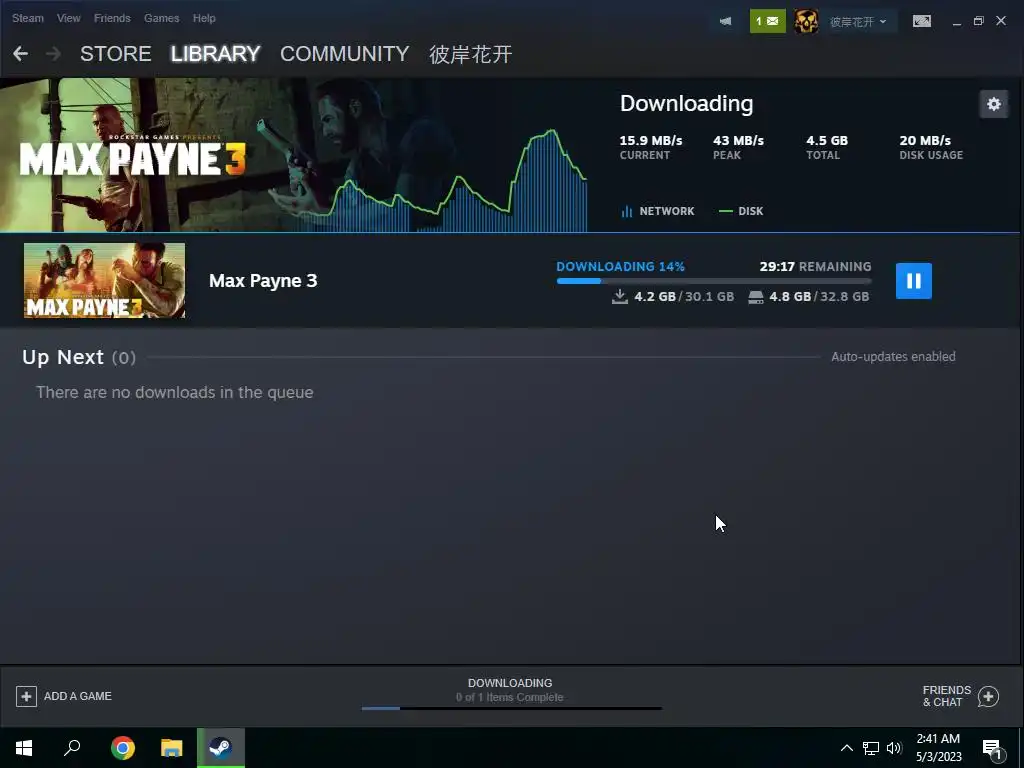Open the network tray icon

click(x=871, y=748)
